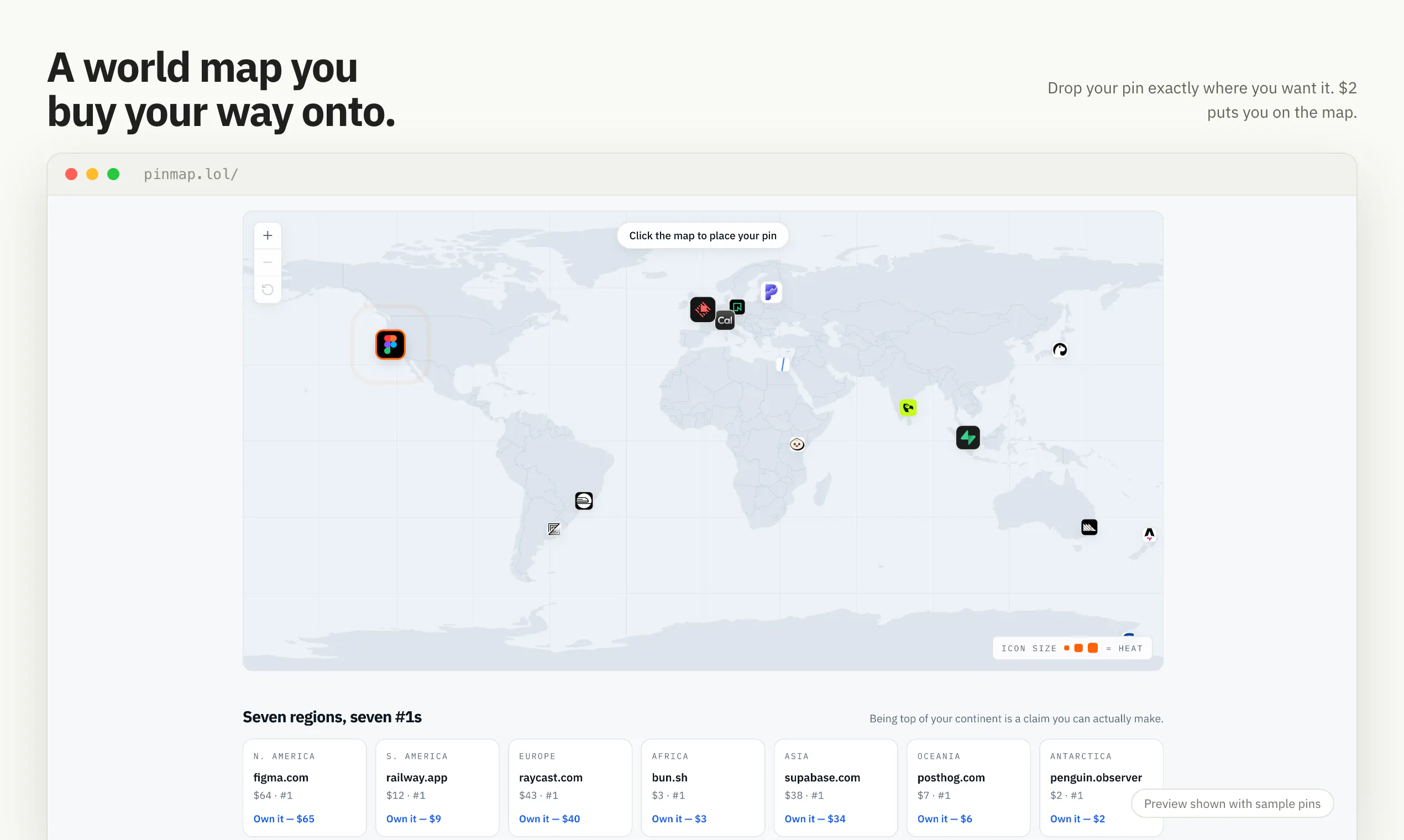Click the '$43 · #1' raycast stat
1404x840 pixels.
click(x=538, y=795)
